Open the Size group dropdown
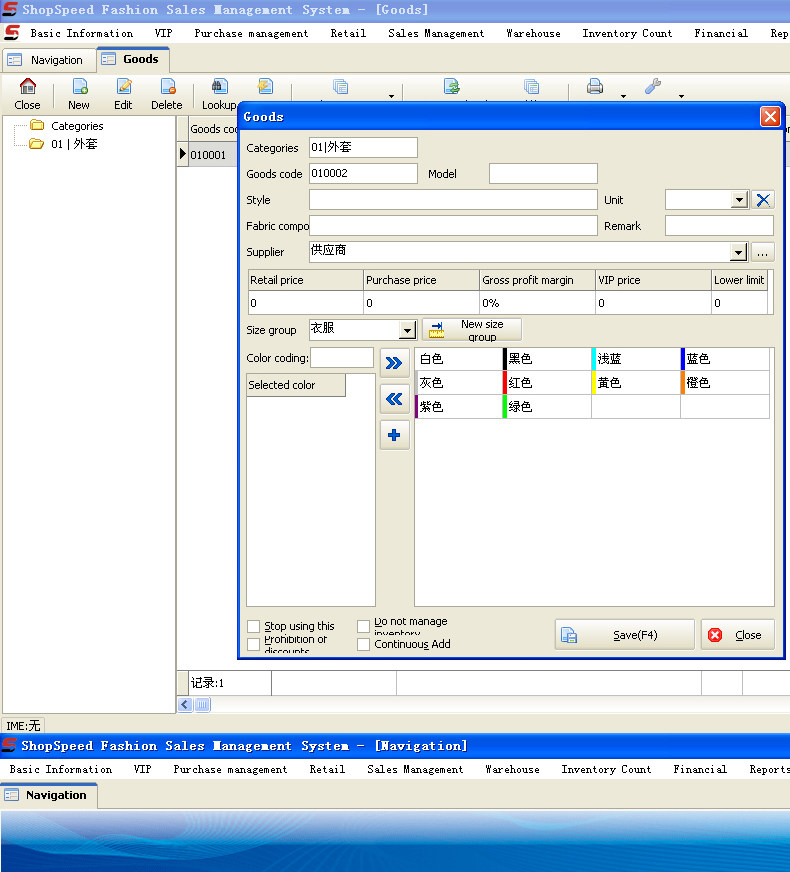 click(x=407, y=330)
